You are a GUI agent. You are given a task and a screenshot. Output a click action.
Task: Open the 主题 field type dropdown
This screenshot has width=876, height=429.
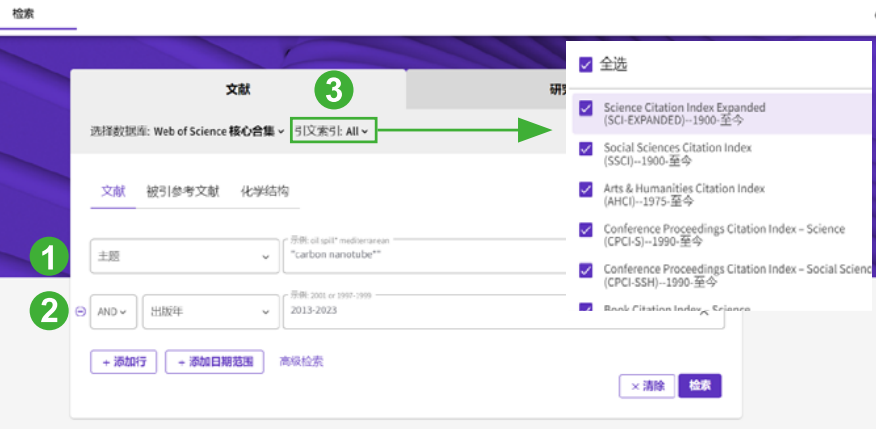184,256
